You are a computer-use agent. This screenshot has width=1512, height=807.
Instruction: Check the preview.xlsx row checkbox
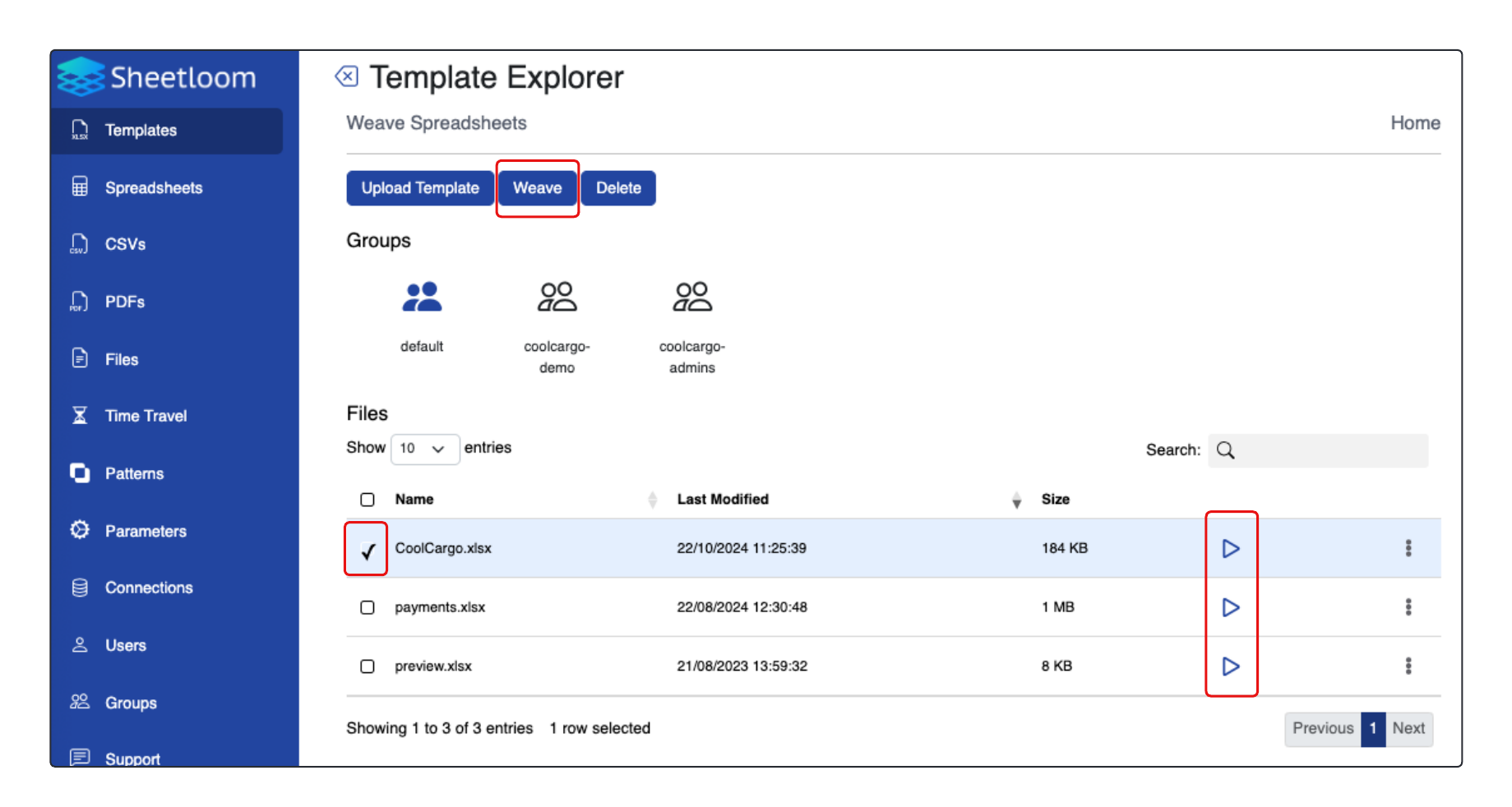368,666
